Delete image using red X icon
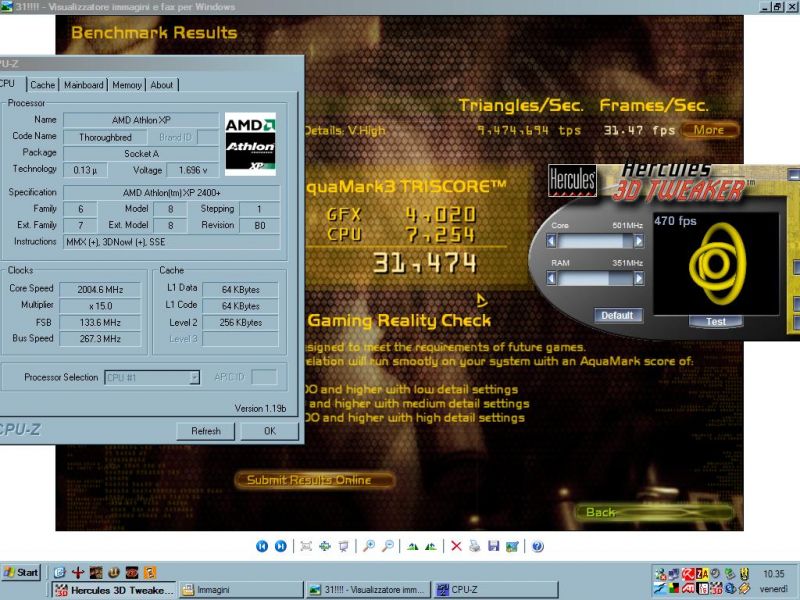Screen dimensions: 800x600 (x=456, y=546)
